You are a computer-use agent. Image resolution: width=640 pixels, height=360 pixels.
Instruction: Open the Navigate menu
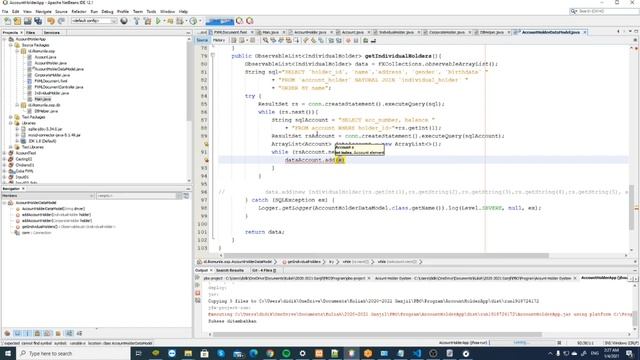pos(43,11)
